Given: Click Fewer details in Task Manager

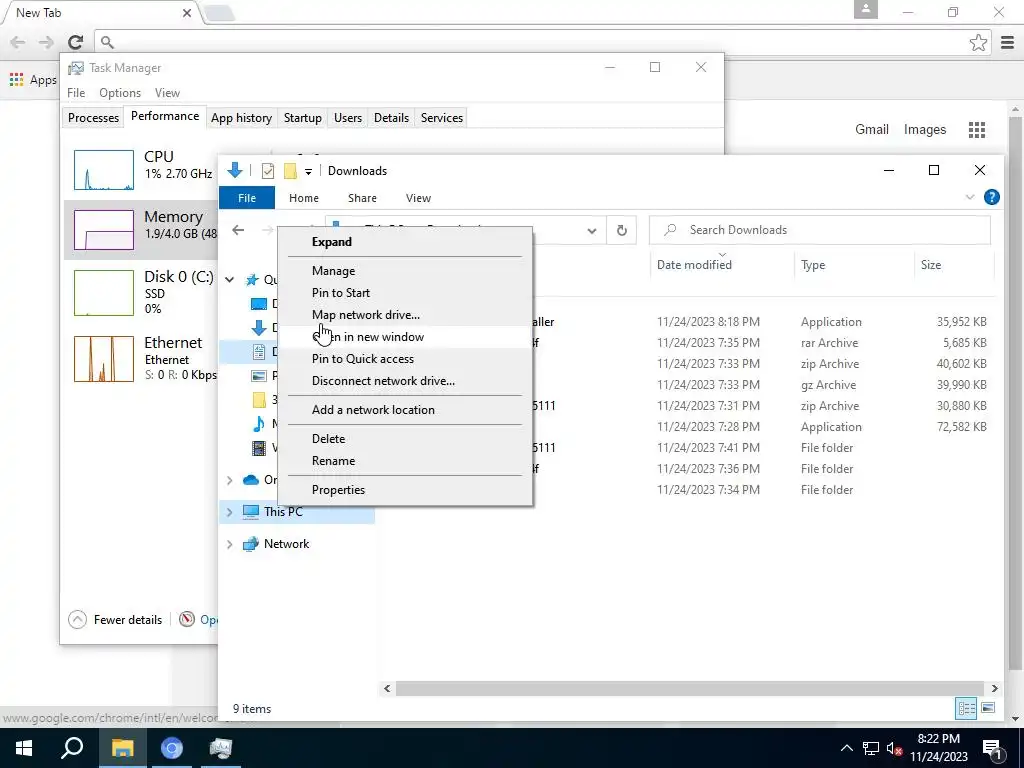Looking at the screenshot, I should point(115,620).
